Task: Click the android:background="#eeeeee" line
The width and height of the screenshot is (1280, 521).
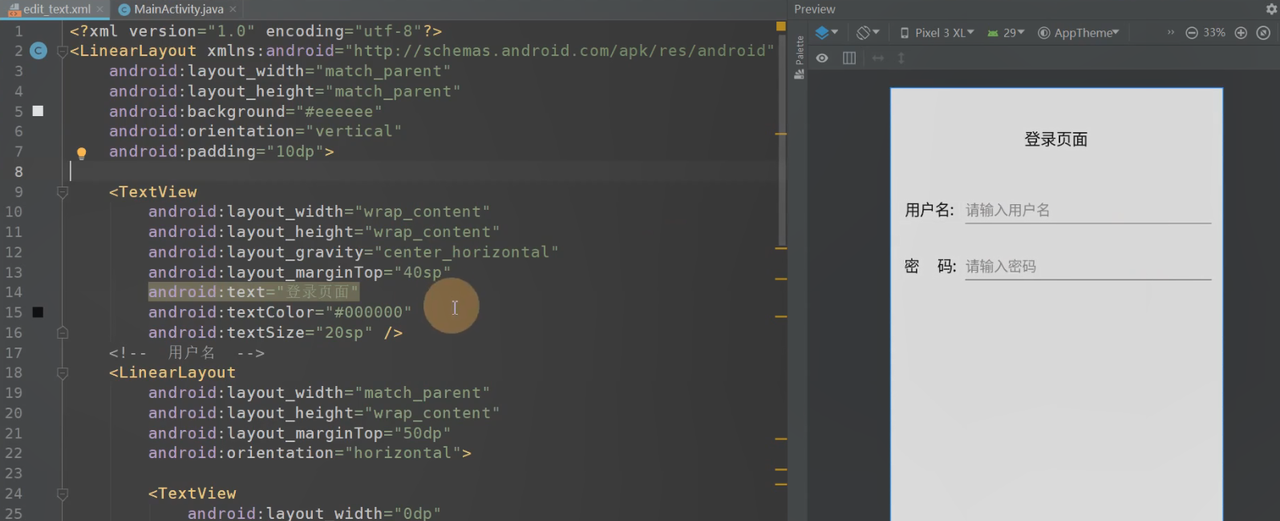Action: pyautogui.click(x=246, y=111)
